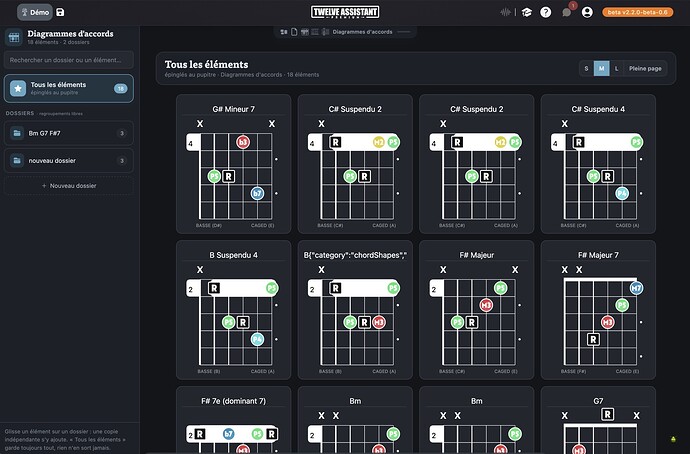
Task: Click the page document icon in mini toolbar
Action: tap(294, 32)
